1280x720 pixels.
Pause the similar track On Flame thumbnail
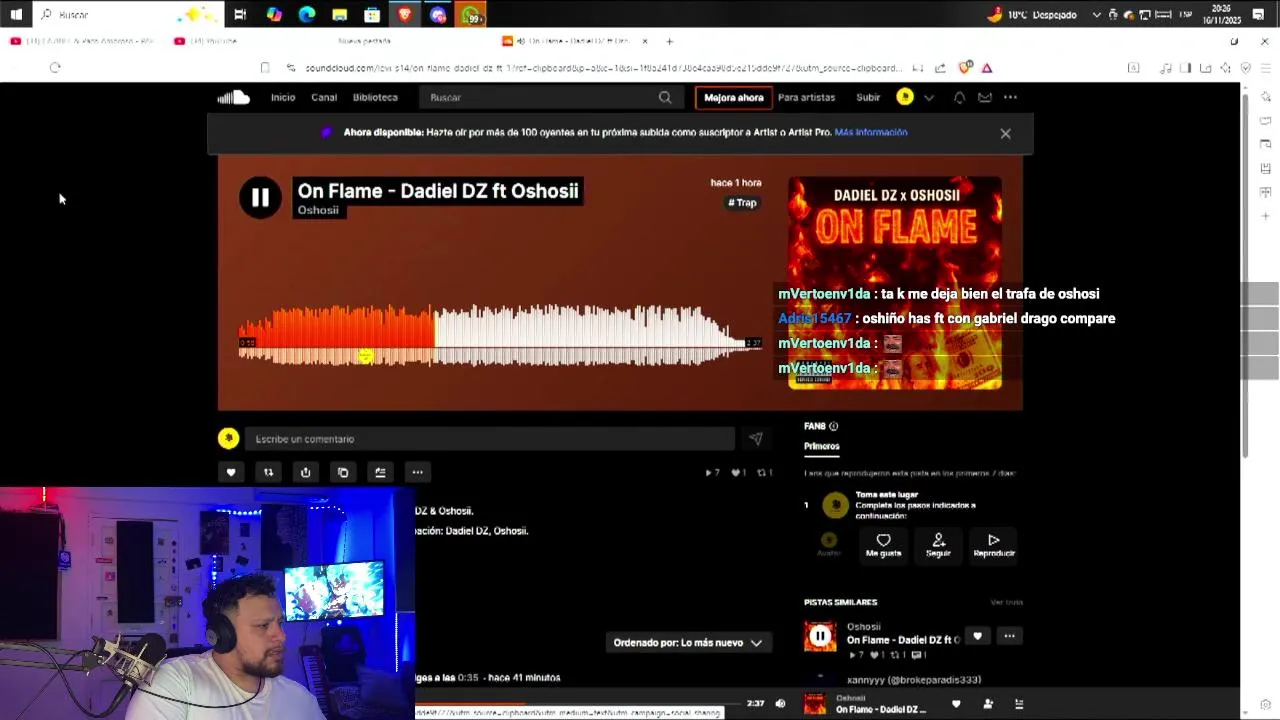pyautogui.click(x=820, y=636)
